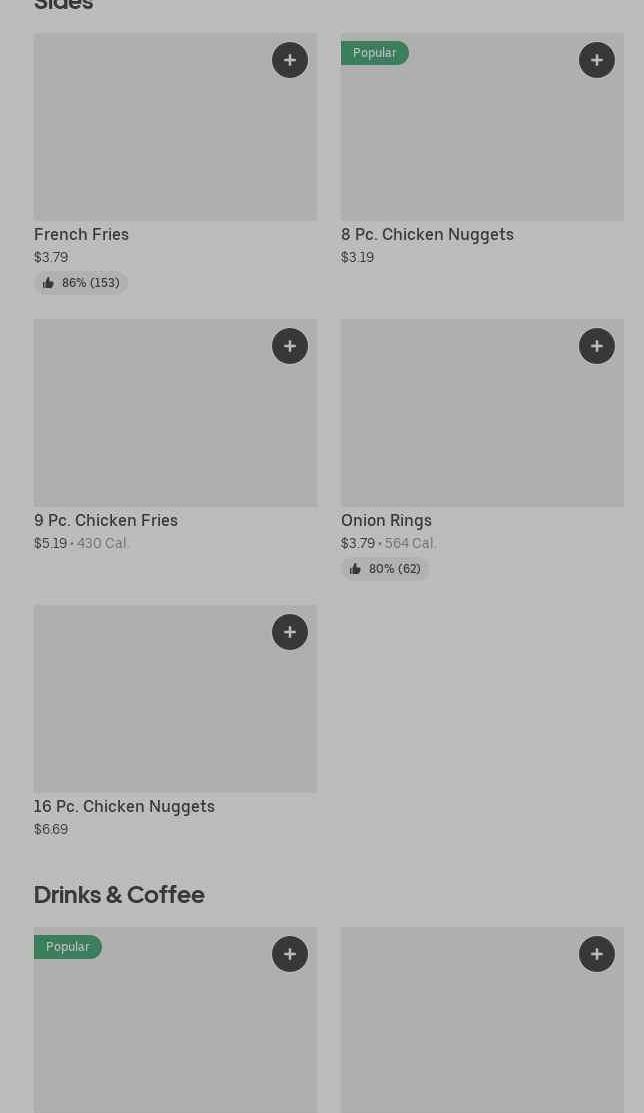Click Onion Rings 80% rating badge
This screenshot has width=644, height=1113.
click(x=385, y=569)
